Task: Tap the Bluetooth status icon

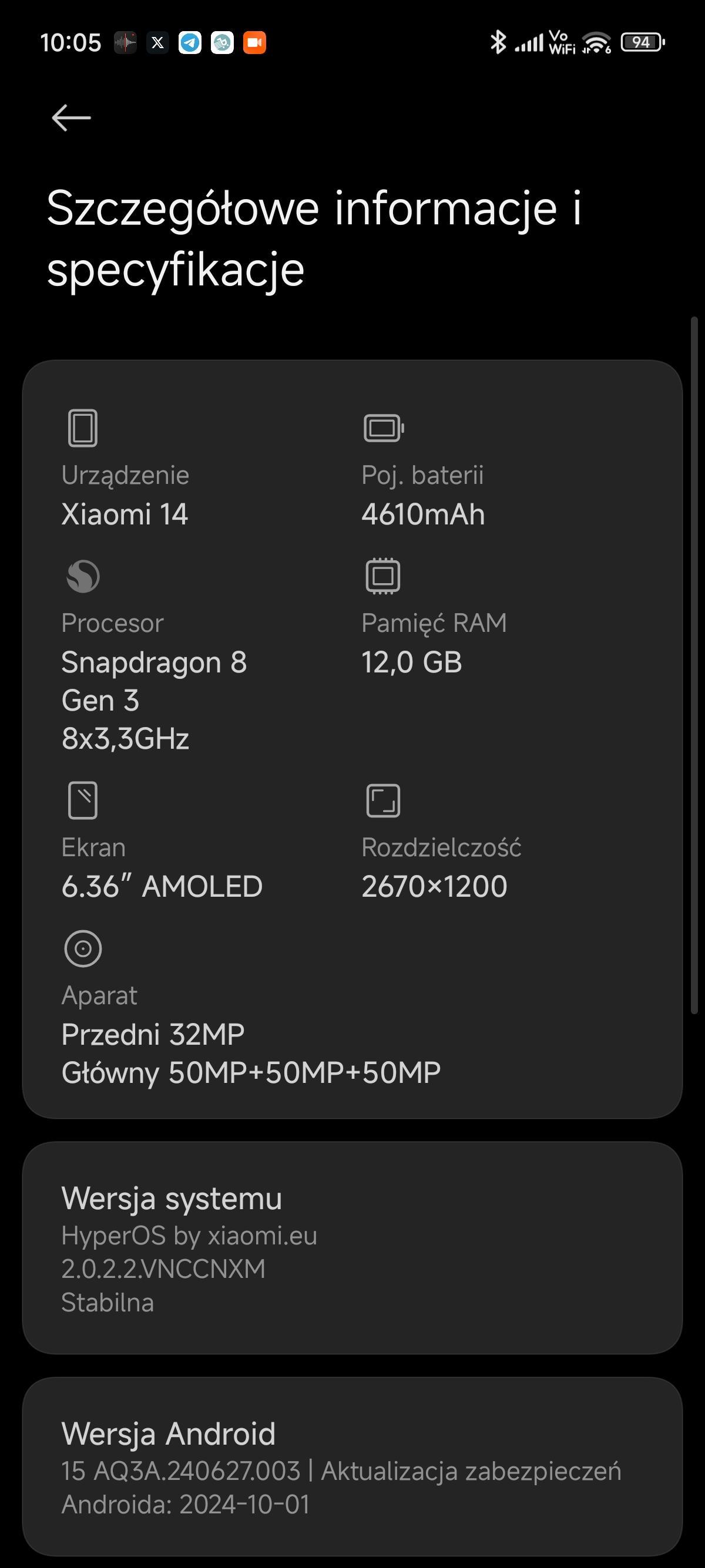Action: (498, 43)
